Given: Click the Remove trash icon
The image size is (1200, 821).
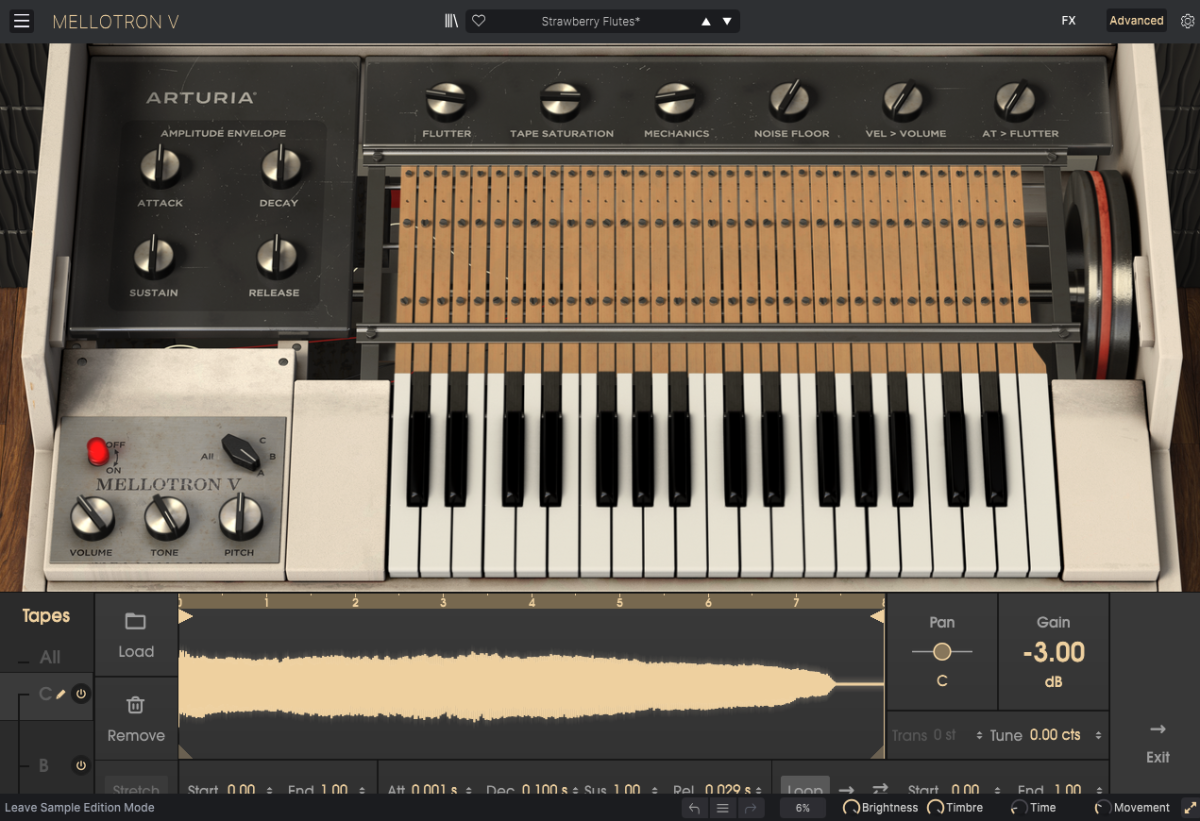Looking at the screenshot, I should click(136, 705).
